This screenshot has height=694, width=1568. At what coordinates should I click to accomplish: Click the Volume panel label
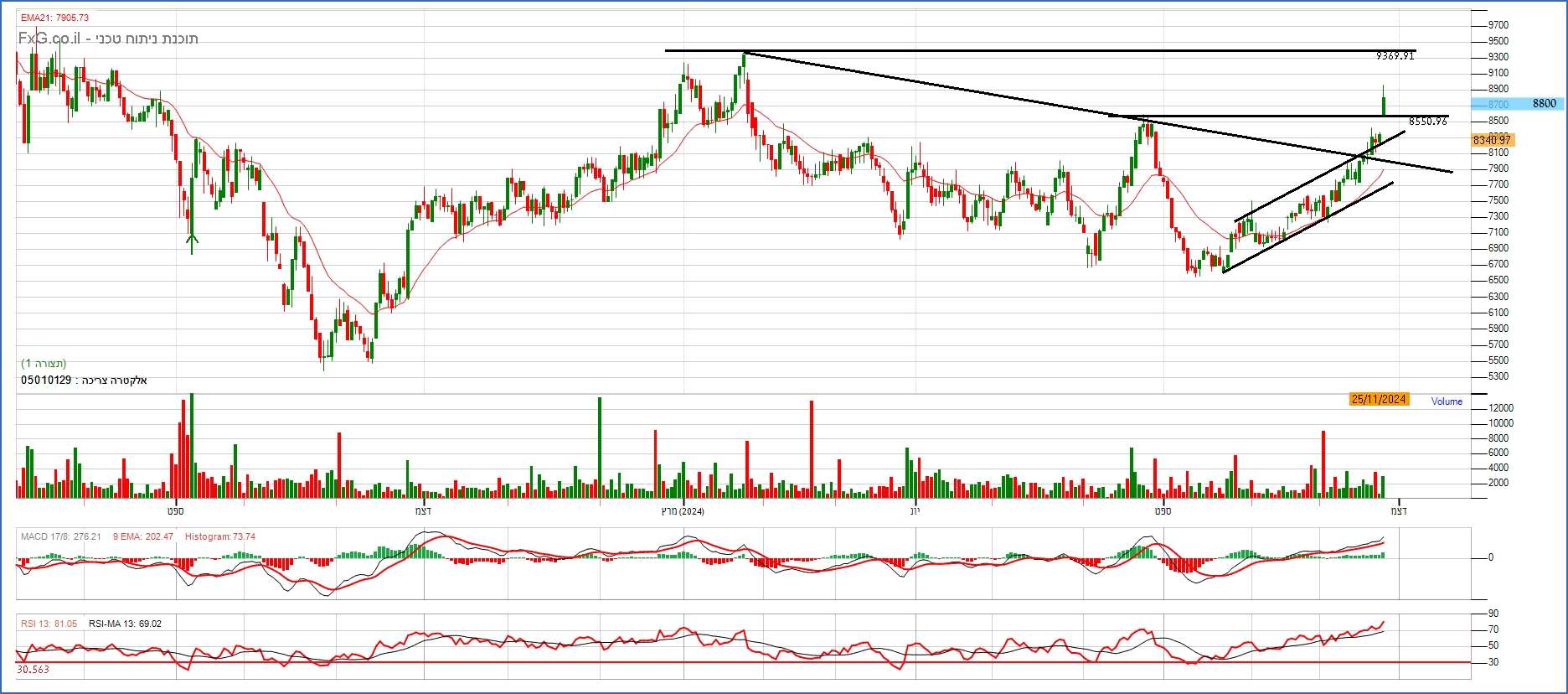pos(1446,401)
